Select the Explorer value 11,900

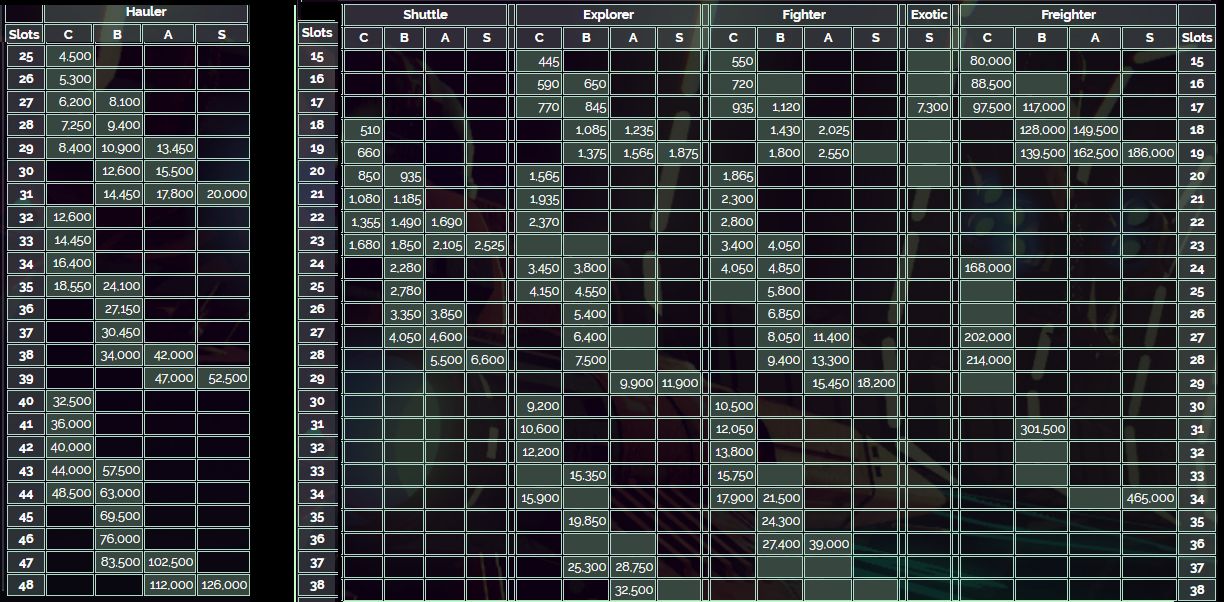[x=679, y=383]
